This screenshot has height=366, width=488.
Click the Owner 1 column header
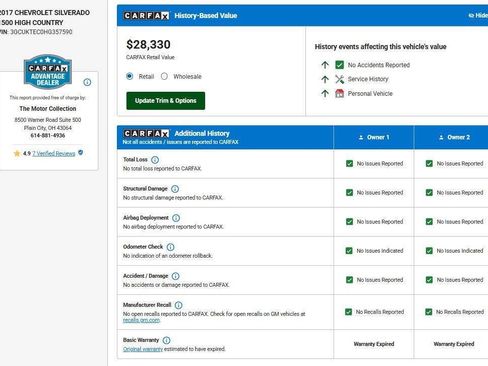pyautogui.click(x=373, y=137)
